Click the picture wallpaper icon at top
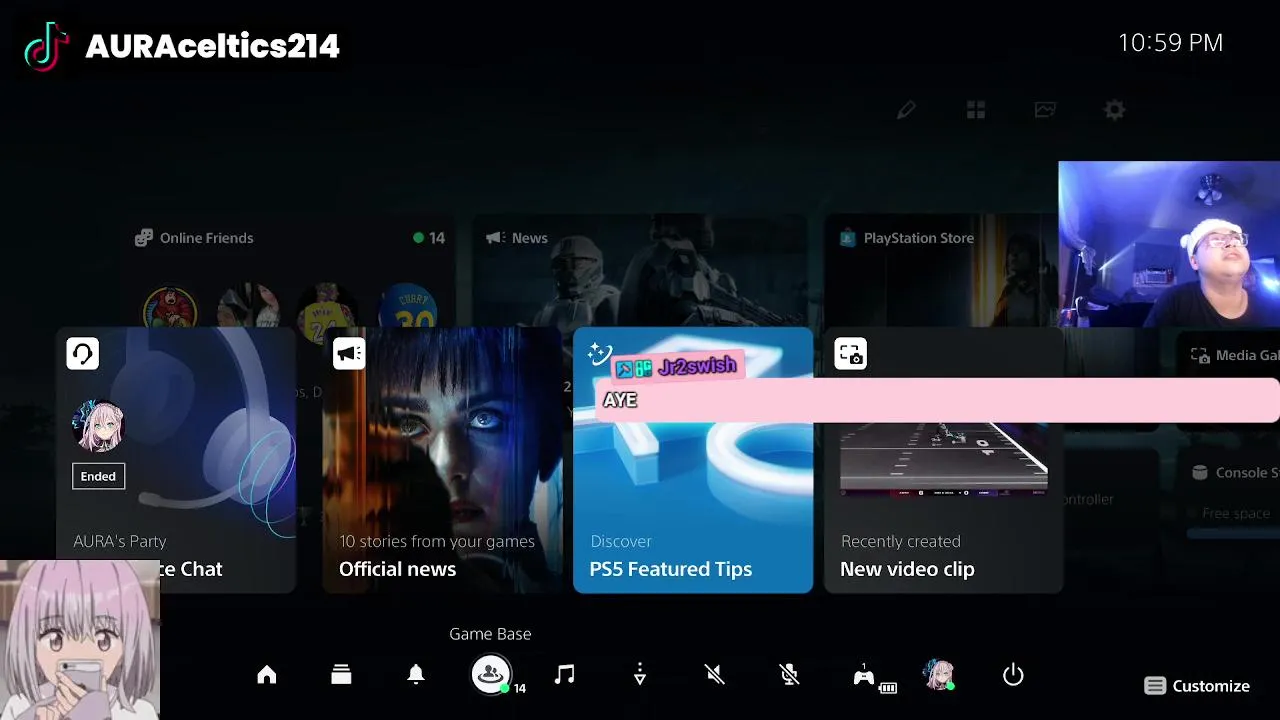The width and height of the screenshot is (1280, 720). pos(1045,110)
